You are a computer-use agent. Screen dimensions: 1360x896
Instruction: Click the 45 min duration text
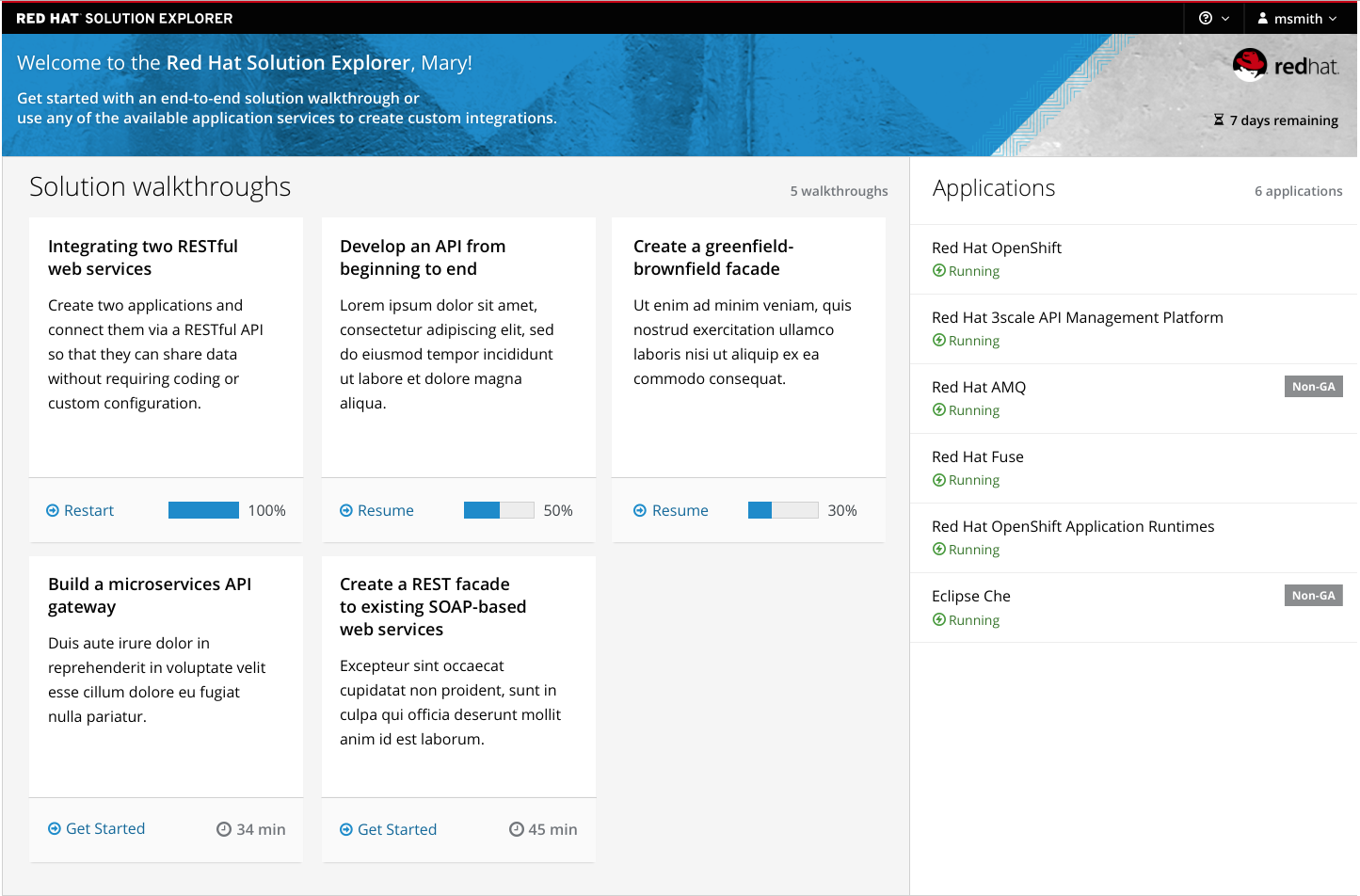click(552, 829)
